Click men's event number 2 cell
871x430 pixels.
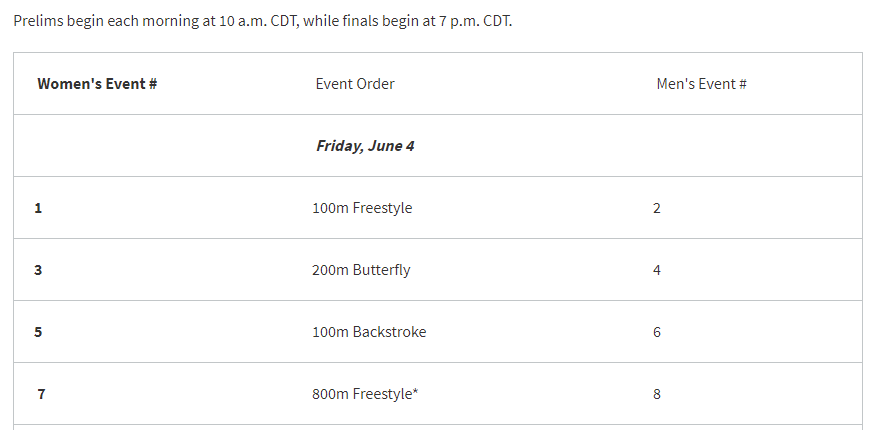point(657,208)
